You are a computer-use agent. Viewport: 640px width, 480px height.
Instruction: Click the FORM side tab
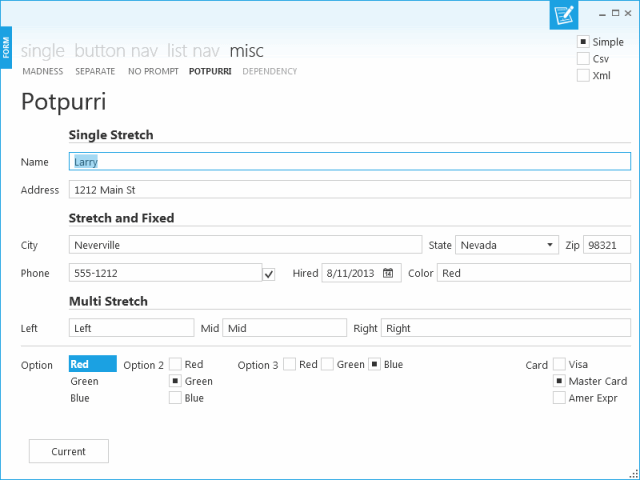click(x=6, y=47)
